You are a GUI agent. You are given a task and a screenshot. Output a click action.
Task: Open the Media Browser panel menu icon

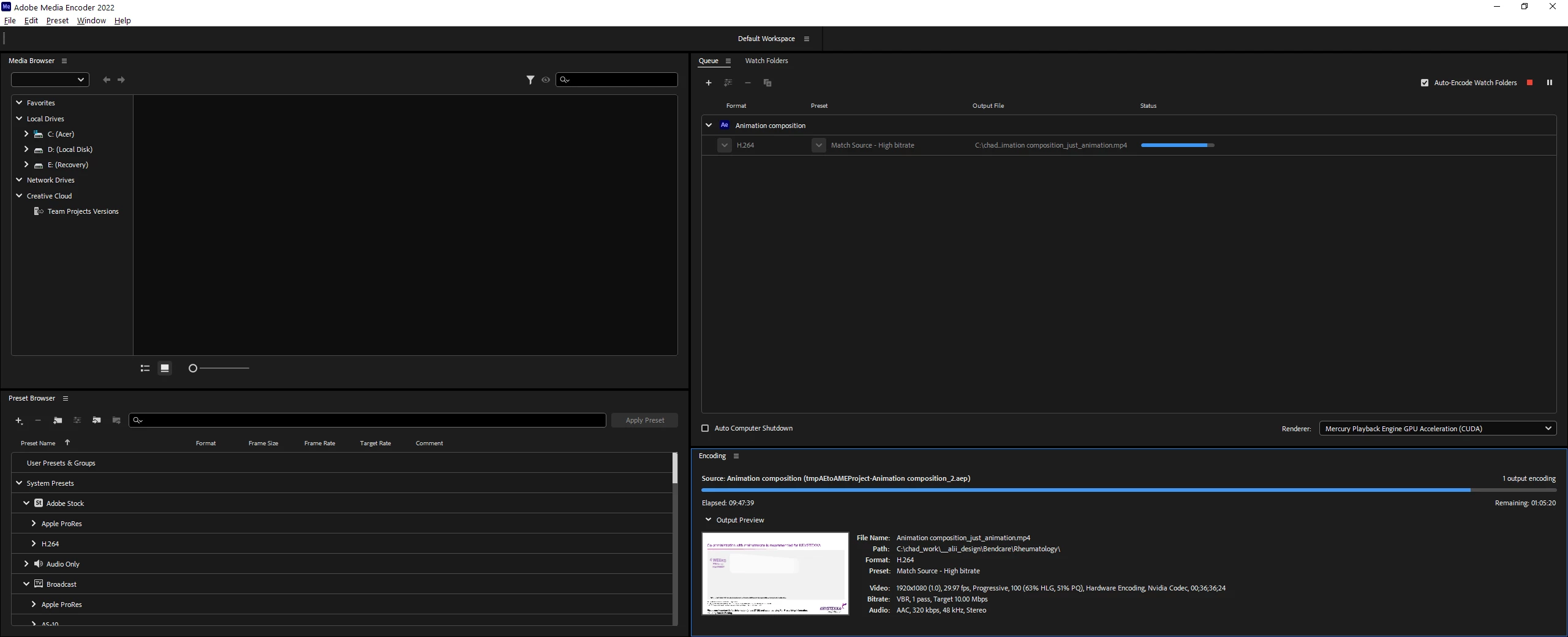coord(64,61)
